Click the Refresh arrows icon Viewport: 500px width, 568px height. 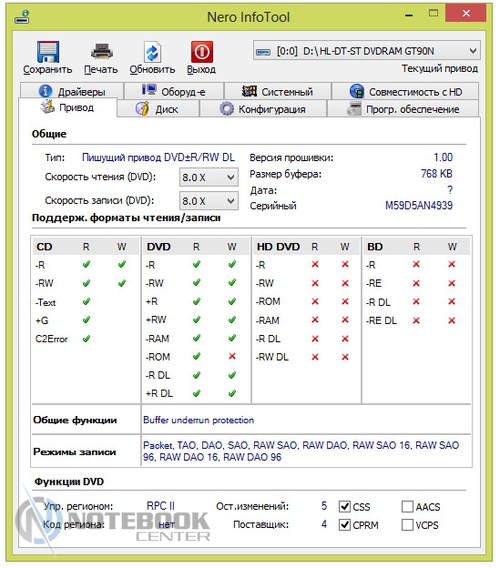[x=153, y=52]
